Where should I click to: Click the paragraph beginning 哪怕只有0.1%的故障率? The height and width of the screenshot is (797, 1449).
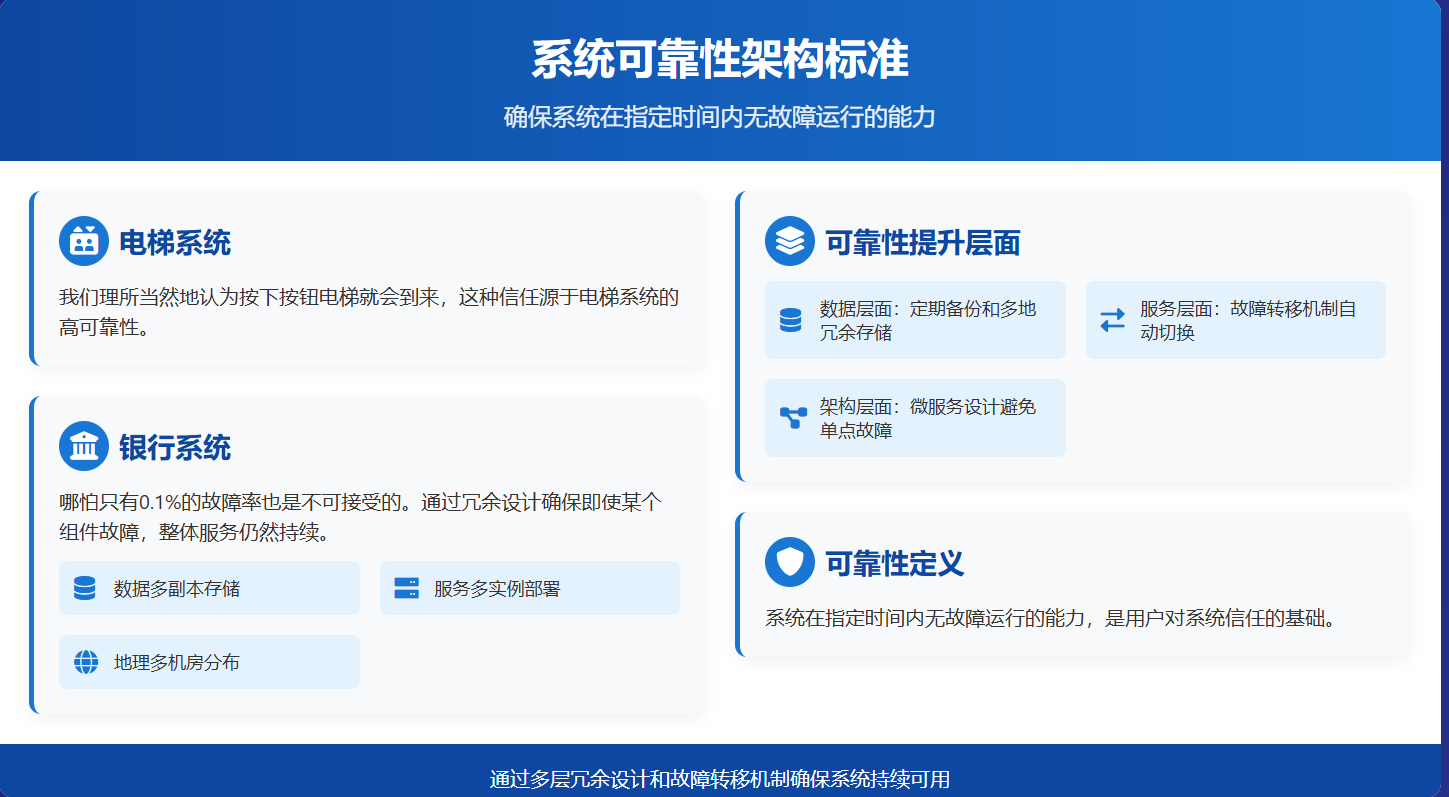tap(360, 517)
